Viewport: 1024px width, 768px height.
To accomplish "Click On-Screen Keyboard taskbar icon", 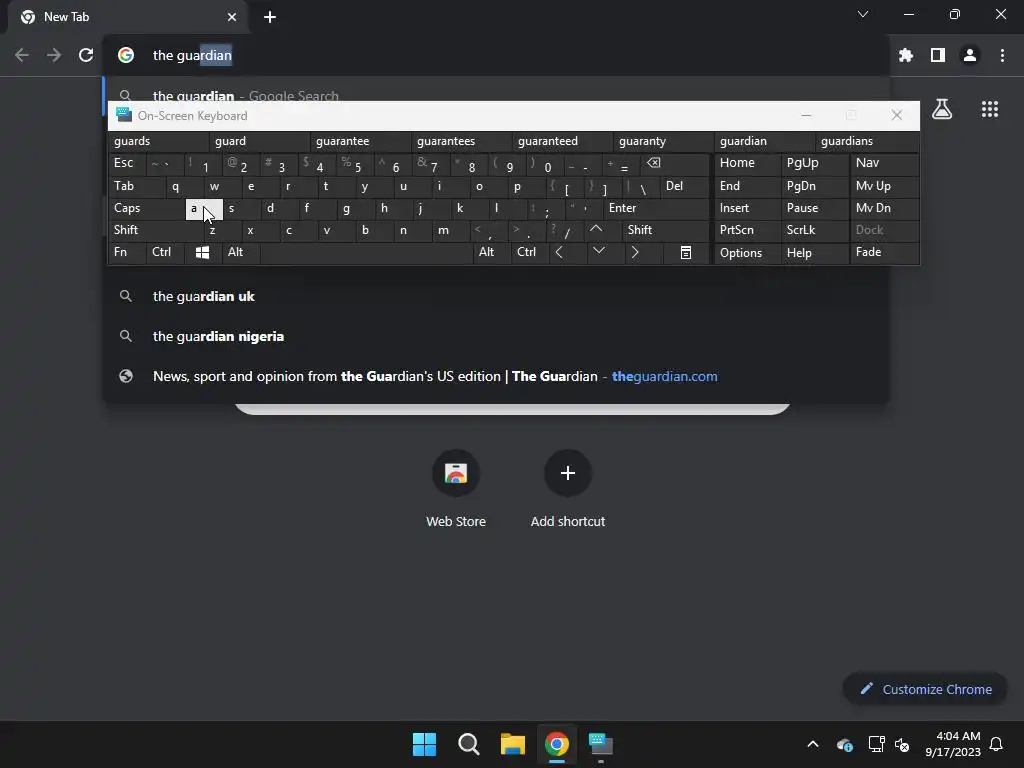I will tap(601, 744).
